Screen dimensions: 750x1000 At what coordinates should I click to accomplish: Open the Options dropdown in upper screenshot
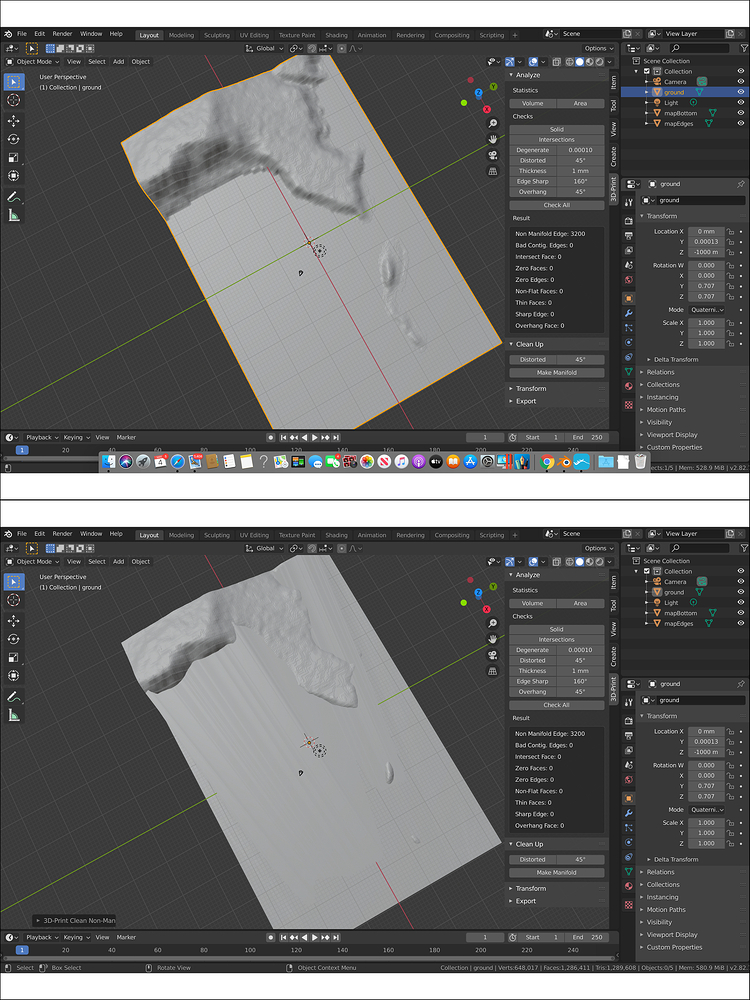click(x=598, y=48)
